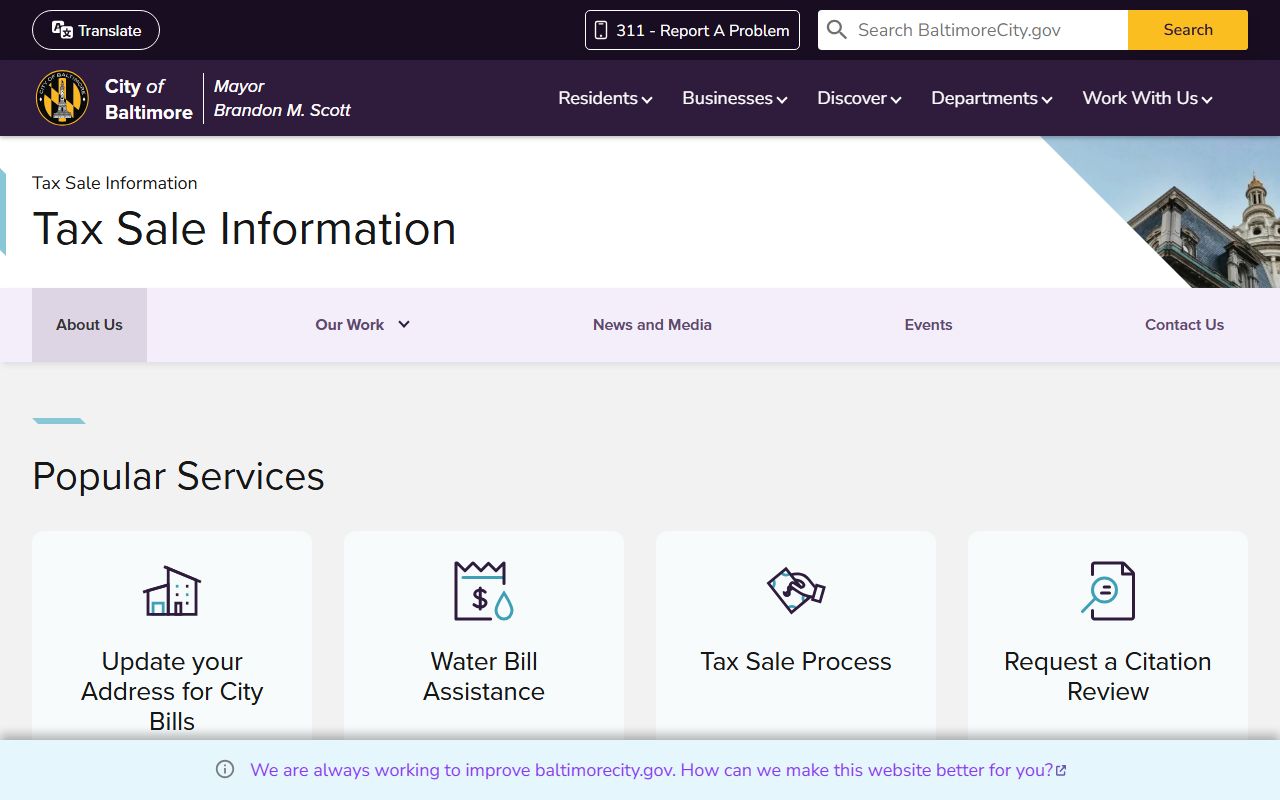The image size is (1280, 800).
Task: Expand the Businesses dropdown menu
Action: pos(735,98)
